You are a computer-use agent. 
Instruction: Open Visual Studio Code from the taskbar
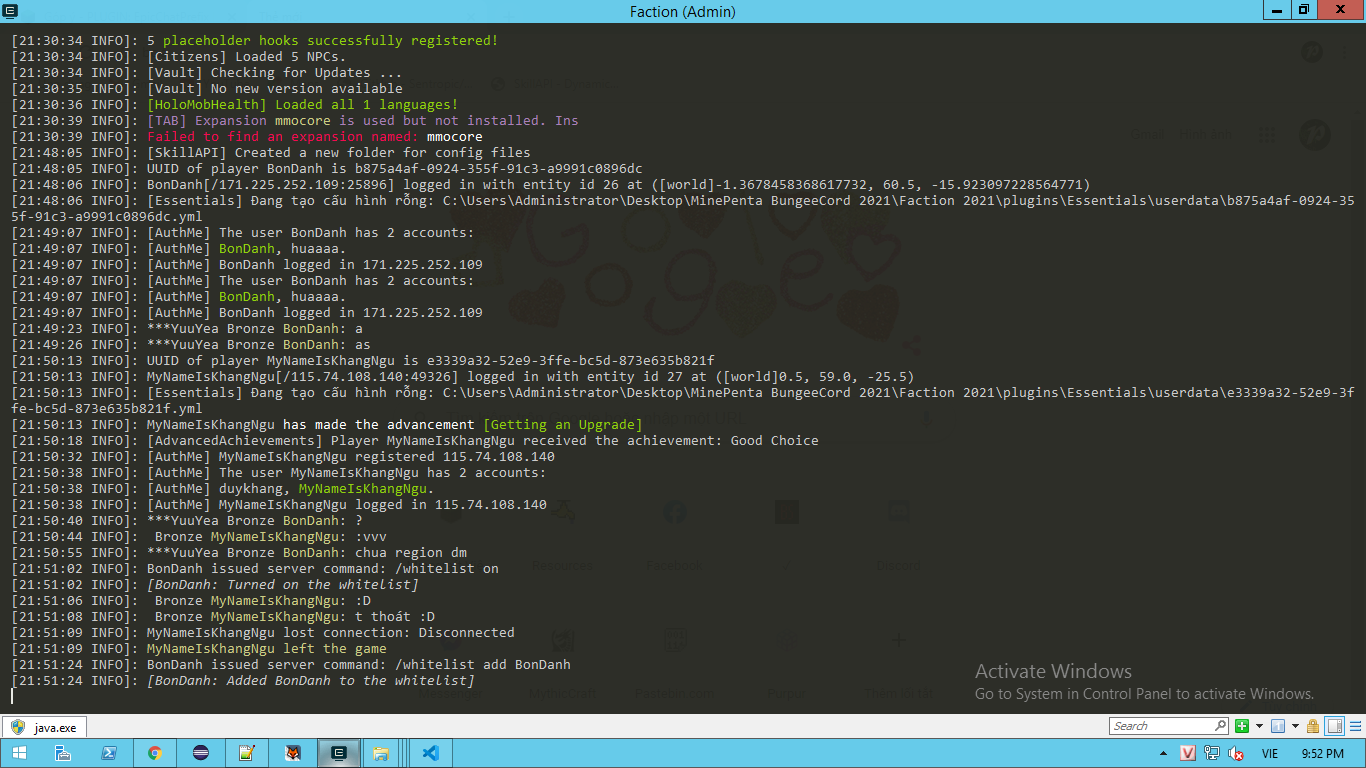coord(430,753)
